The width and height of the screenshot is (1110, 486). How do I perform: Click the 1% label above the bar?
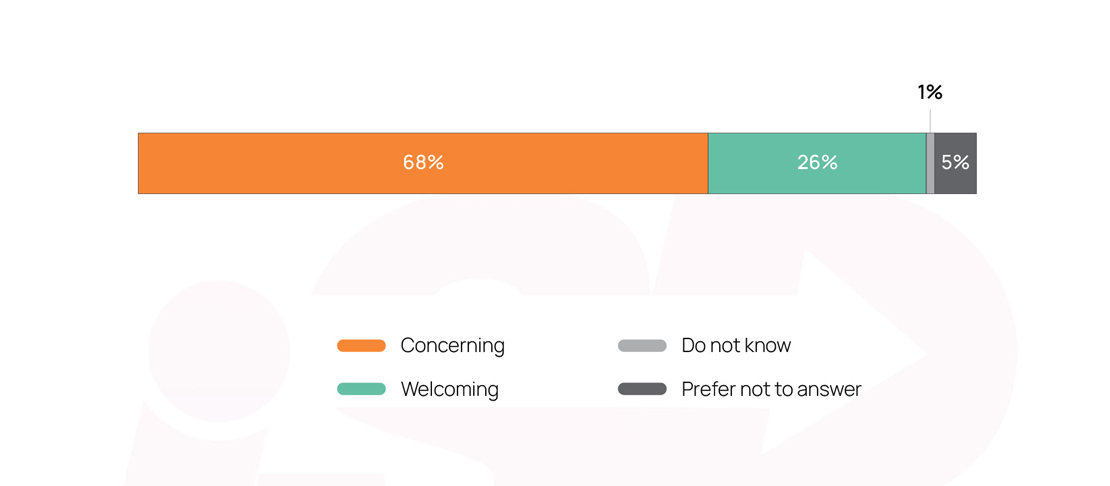930,92
